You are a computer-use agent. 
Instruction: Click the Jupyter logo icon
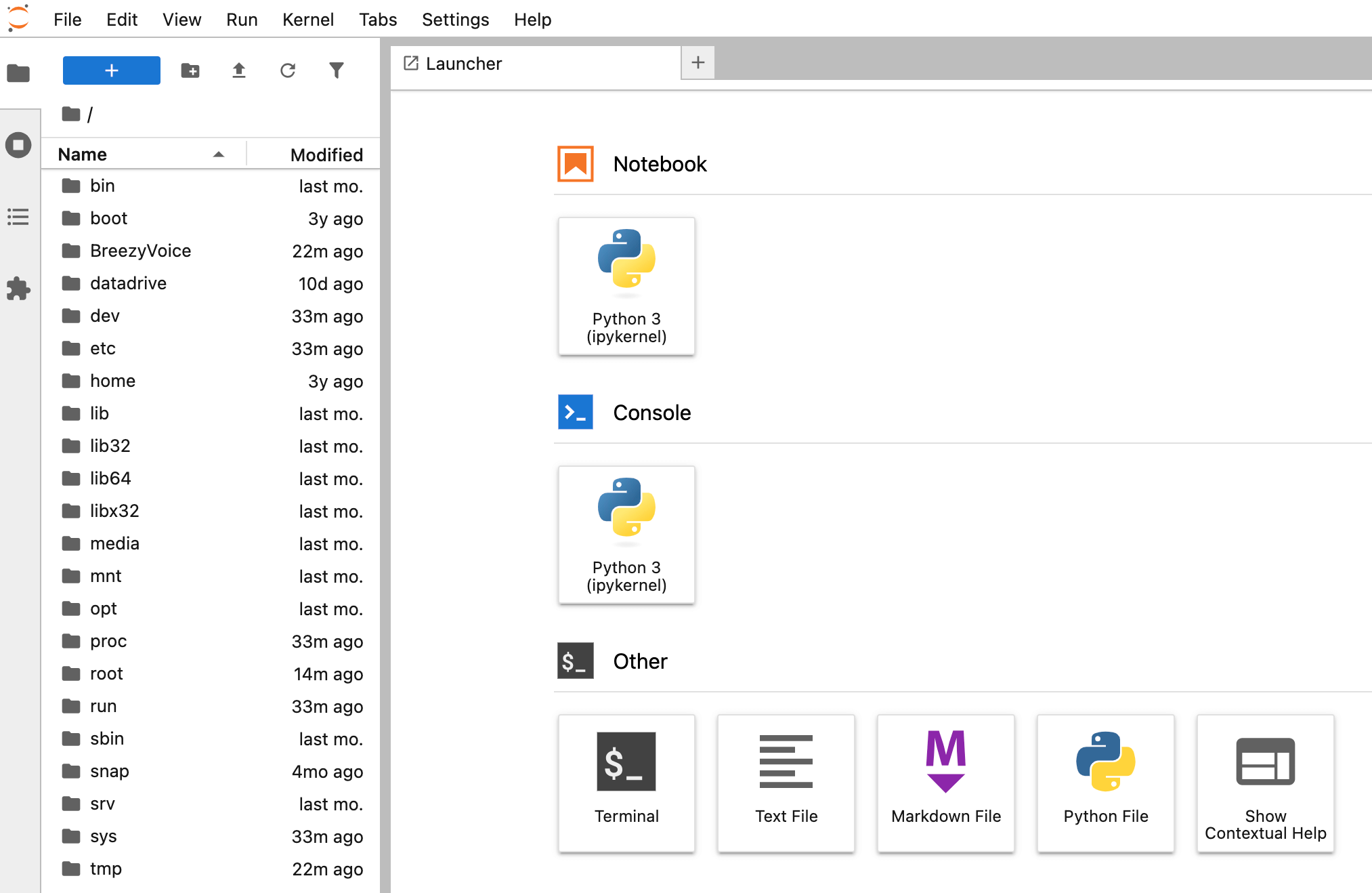[18, 18]
